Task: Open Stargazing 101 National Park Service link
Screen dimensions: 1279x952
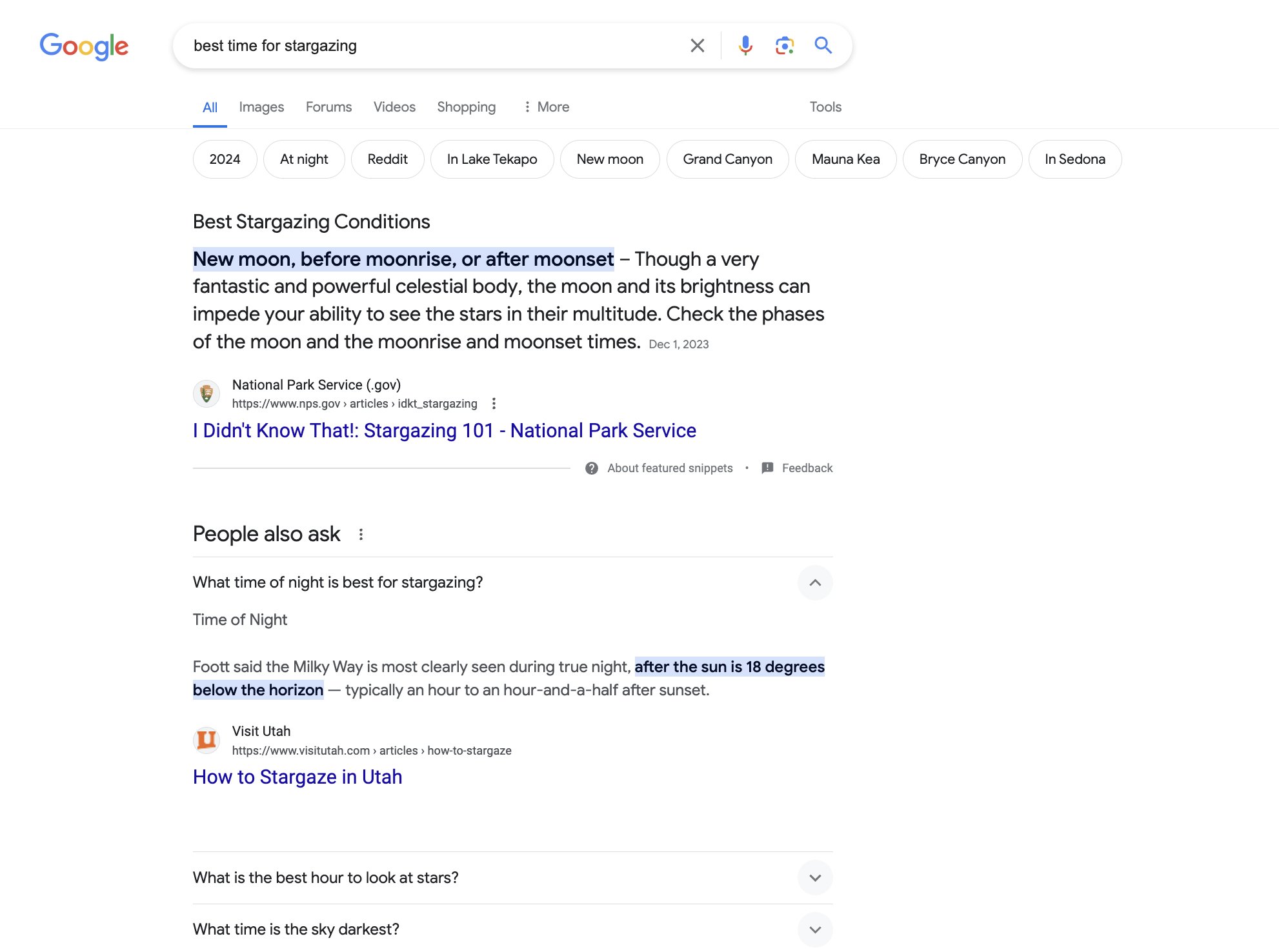Action: [x=444, y=431]
